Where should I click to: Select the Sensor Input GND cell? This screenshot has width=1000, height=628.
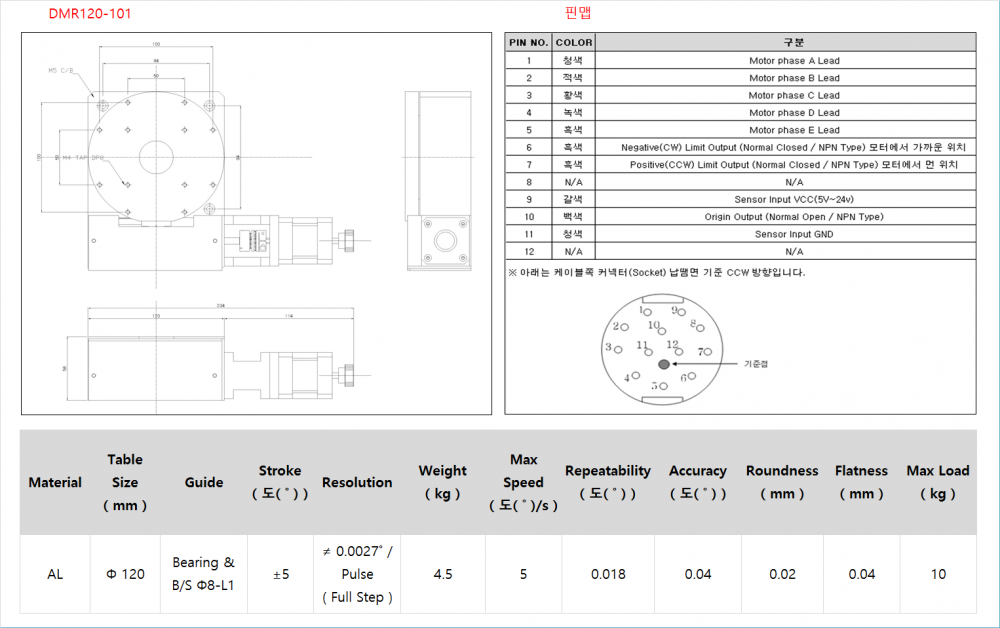[x=794, y=234]
